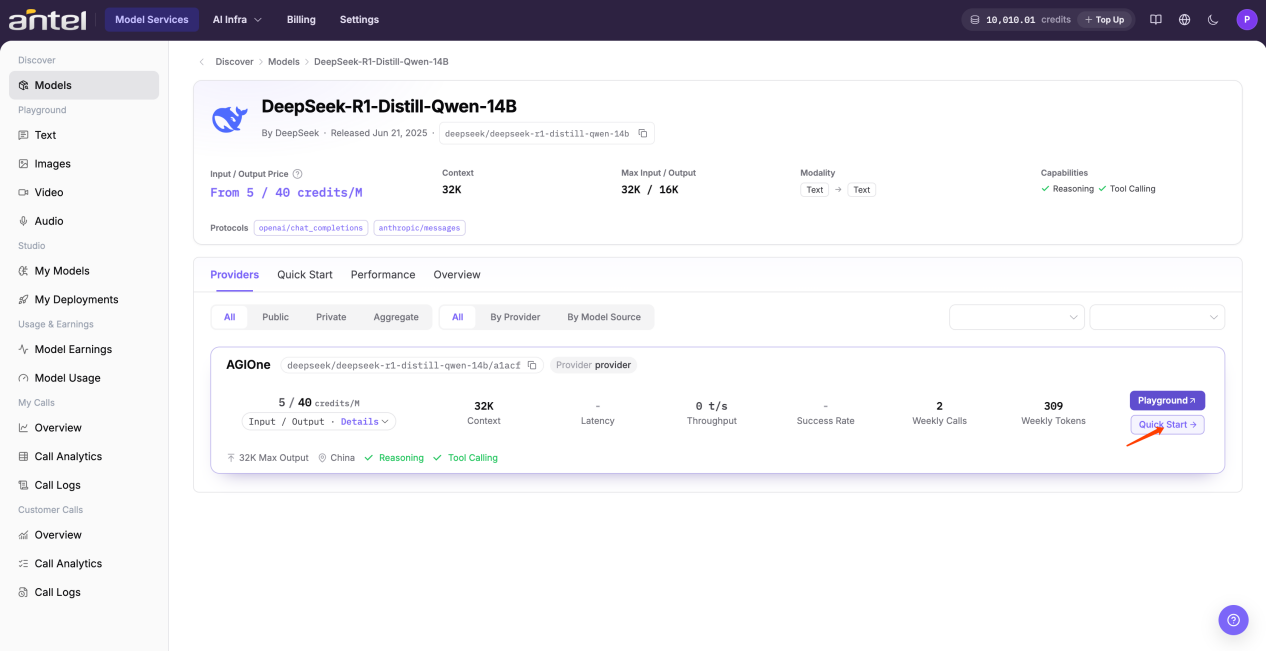
Task: Open the Video playground
Action: (84, 192)
